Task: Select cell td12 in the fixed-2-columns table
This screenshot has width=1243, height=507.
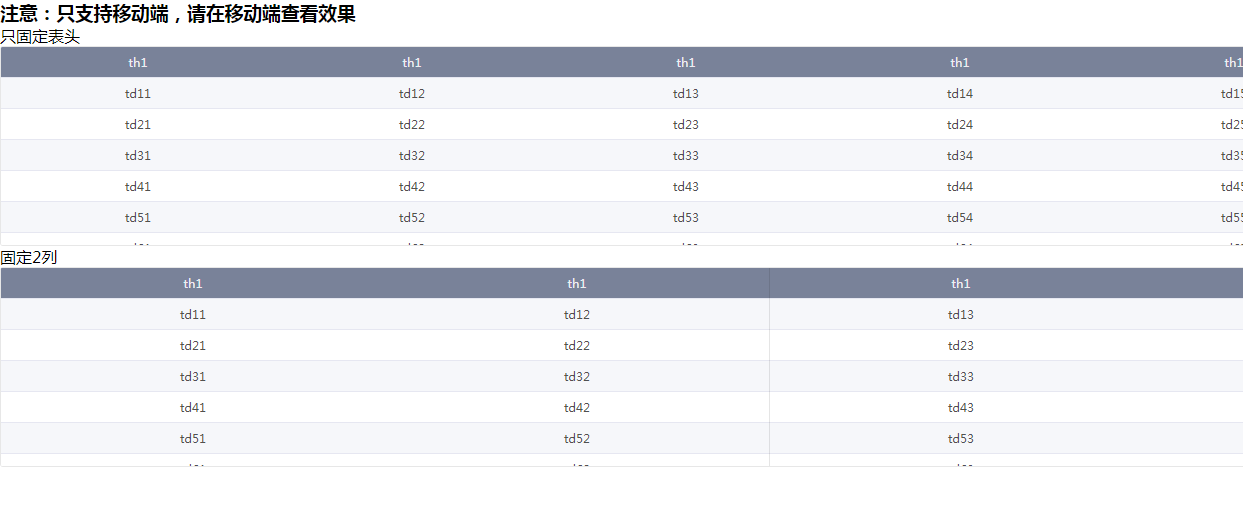Action: pos(577,315)
